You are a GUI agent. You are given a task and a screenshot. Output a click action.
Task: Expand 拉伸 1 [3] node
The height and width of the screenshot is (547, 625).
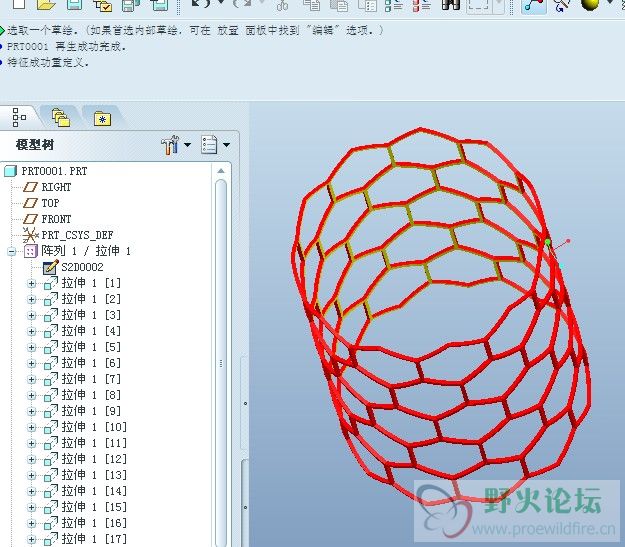pyautogui.click(x=31, y=315)
